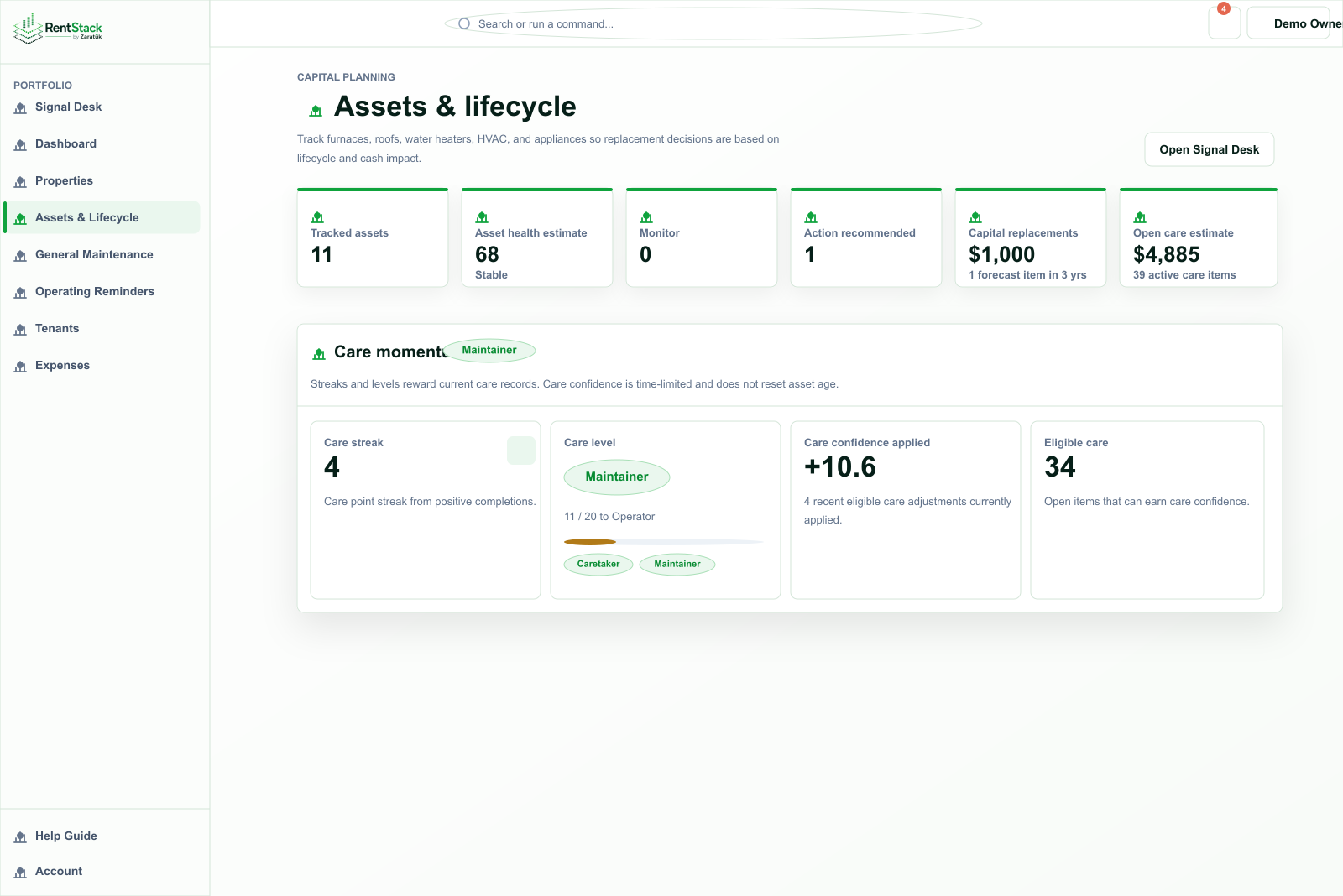The width and height of the screenshot is (1343, 896).
Task: Click the Help Guide sidebar icon
Action: [20, 837]
